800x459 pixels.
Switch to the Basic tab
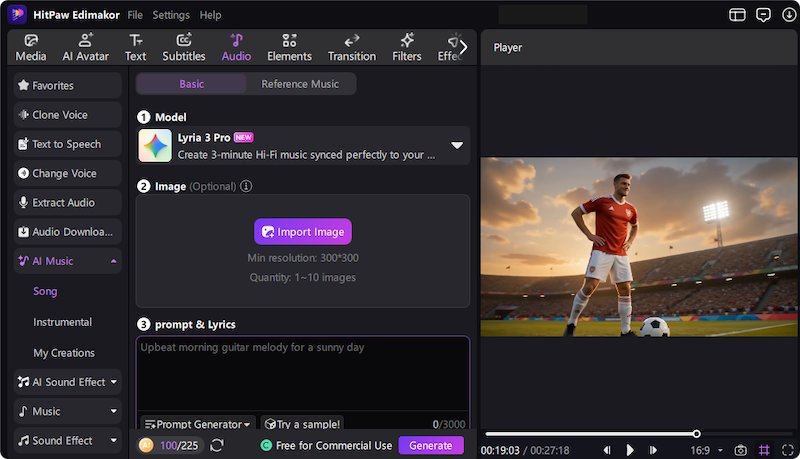point(191,84)
